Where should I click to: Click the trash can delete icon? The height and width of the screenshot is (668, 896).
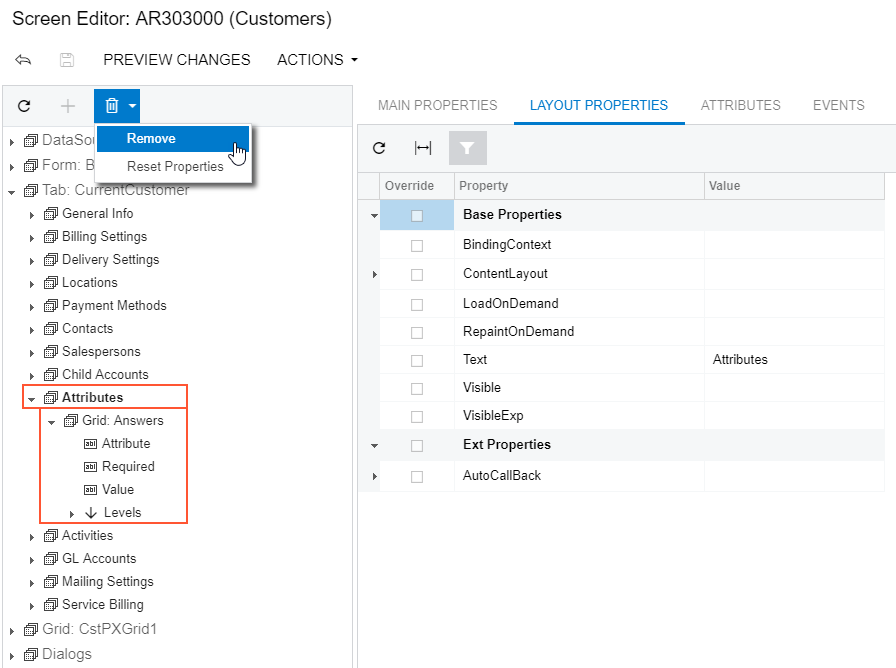[112, 105]
